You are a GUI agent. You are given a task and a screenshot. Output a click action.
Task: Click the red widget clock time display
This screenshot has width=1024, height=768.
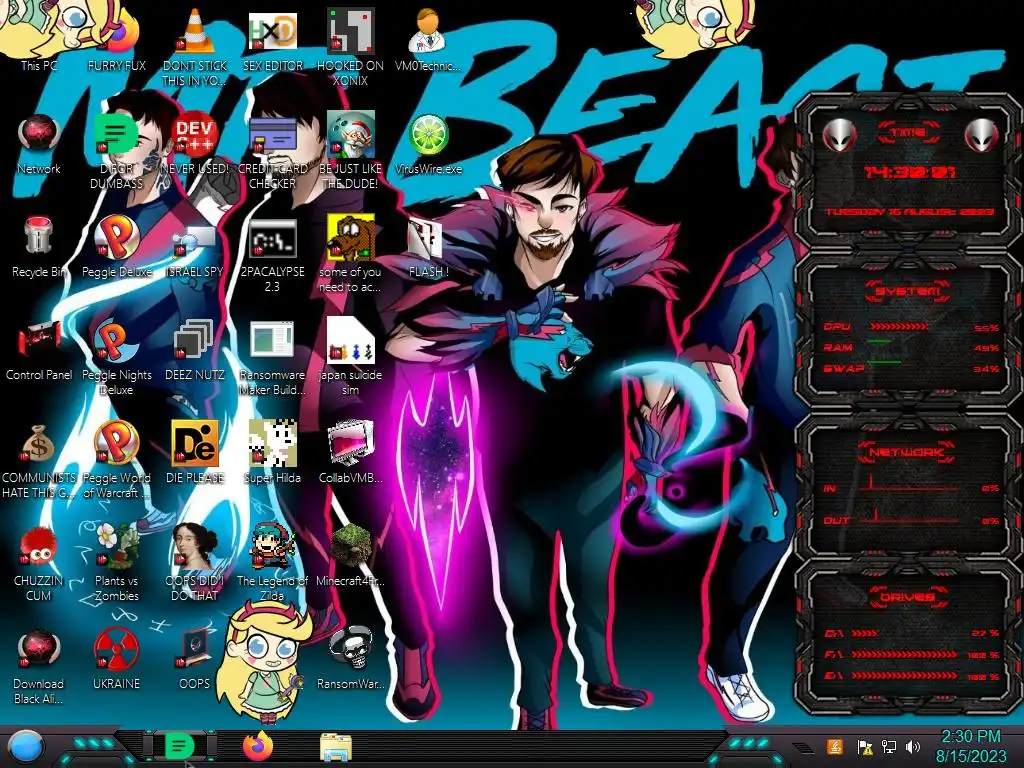[909, 172]
